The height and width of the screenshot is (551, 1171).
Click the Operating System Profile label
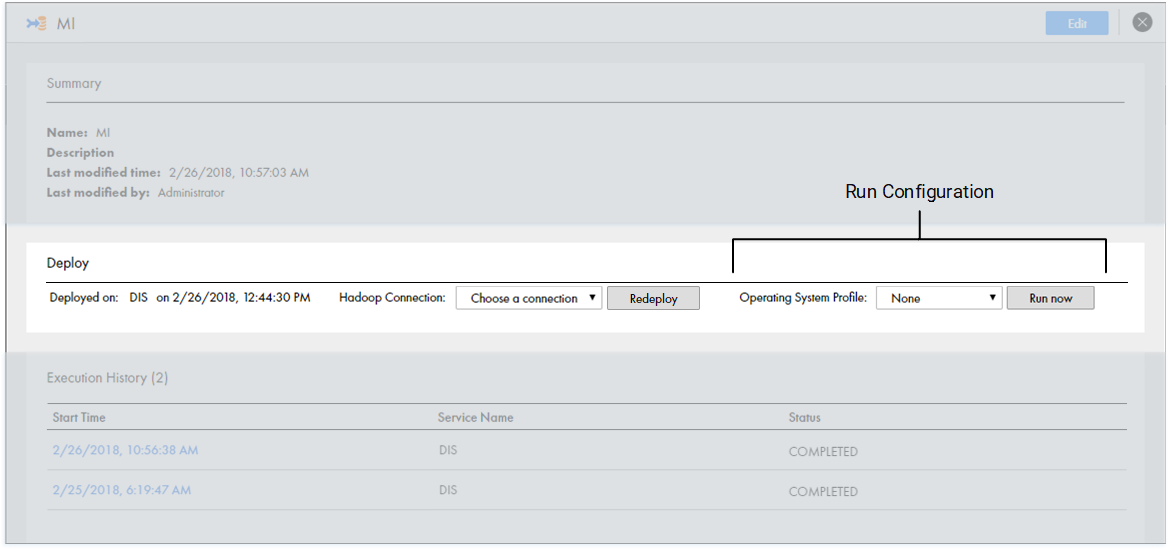803,297
